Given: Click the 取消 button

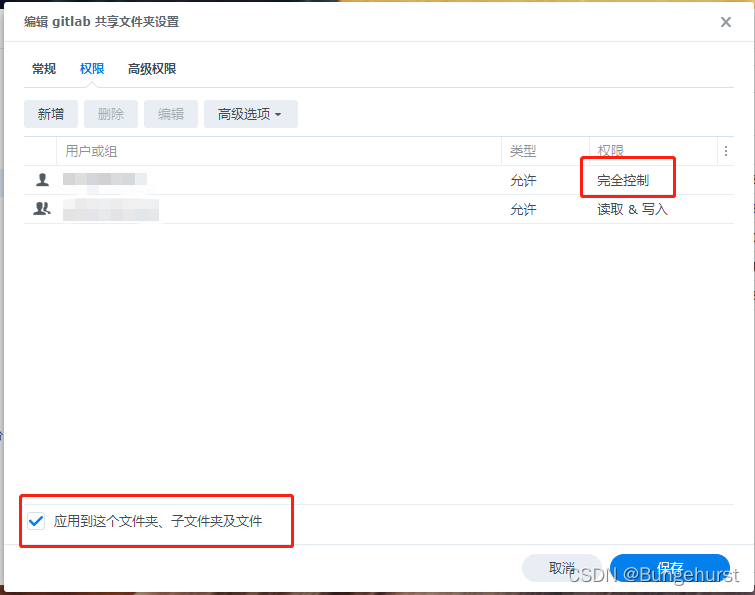Looking at the screenshot, I should pyautogui.click(x=561, y=568).
